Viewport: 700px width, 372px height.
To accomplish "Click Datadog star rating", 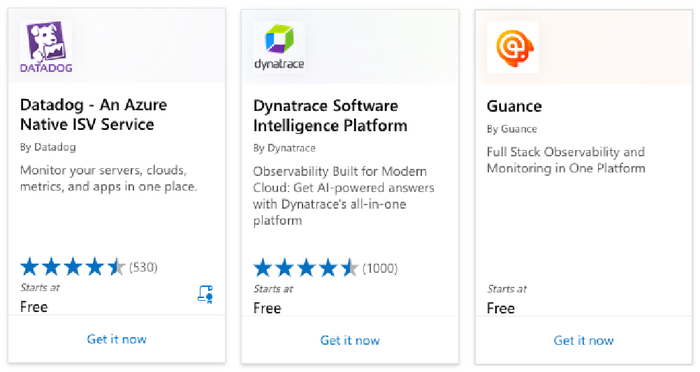I will click(73, 267).
